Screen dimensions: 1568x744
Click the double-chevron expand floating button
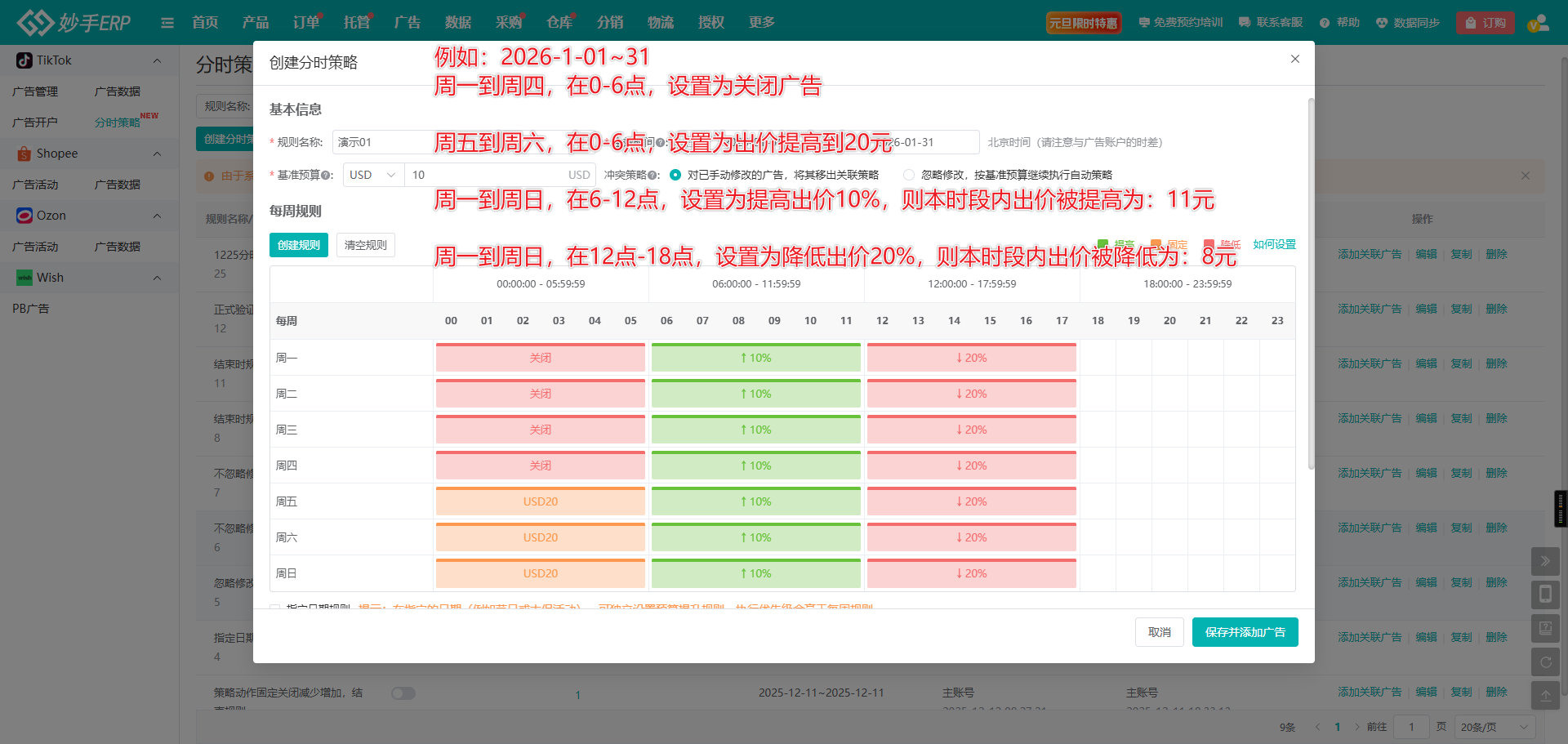coord(1545,561)
